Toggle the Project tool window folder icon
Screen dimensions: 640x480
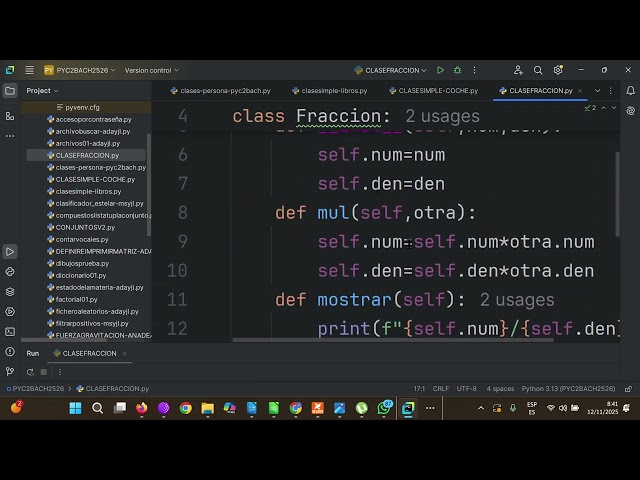[10, 91]
